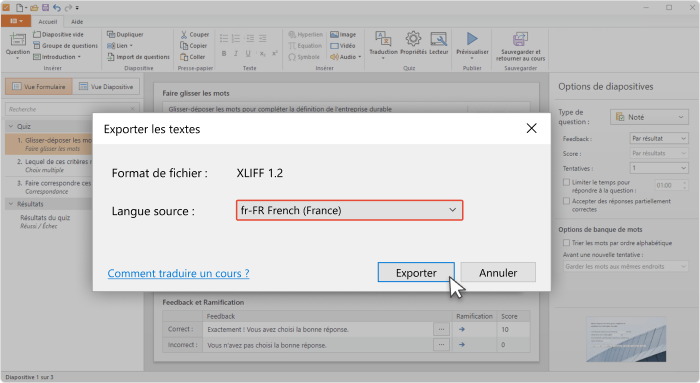This screenshot has width=700, height=383.
Task: Insert a new Question from ribbon
Action: tap(18, 45)
